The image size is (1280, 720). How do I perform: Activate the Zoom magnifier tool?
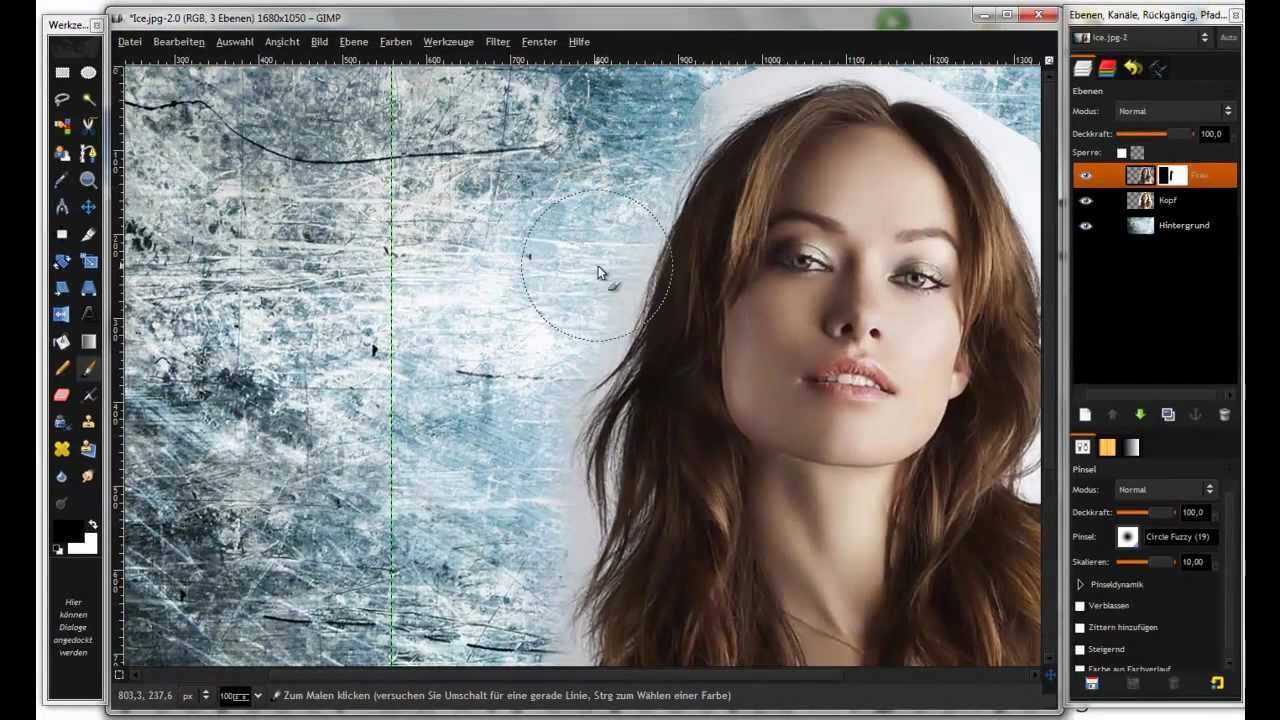[x=88, y=180]
